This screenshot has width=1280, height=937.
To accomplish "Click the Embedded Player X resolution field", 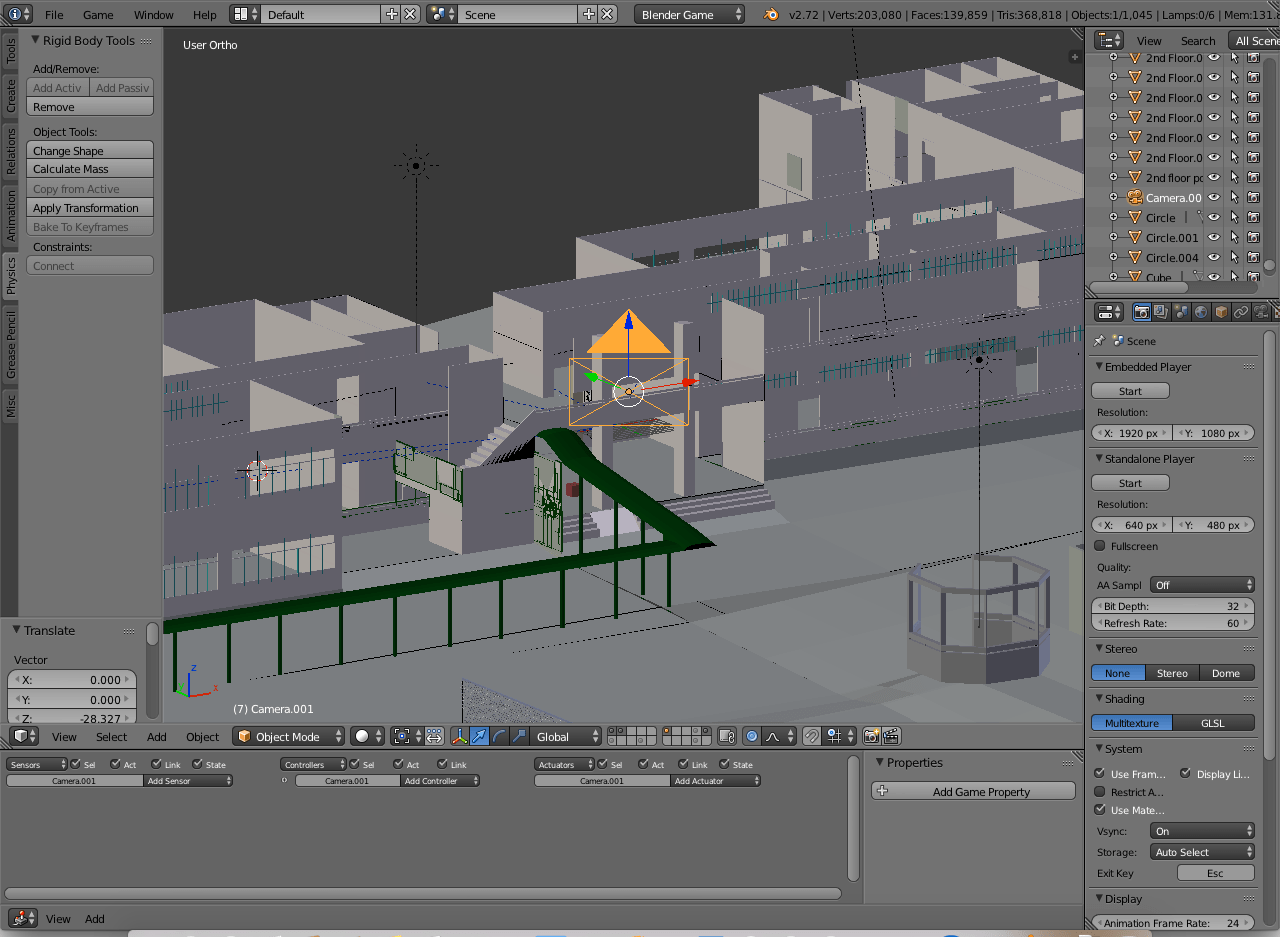I will (1132, 433).
